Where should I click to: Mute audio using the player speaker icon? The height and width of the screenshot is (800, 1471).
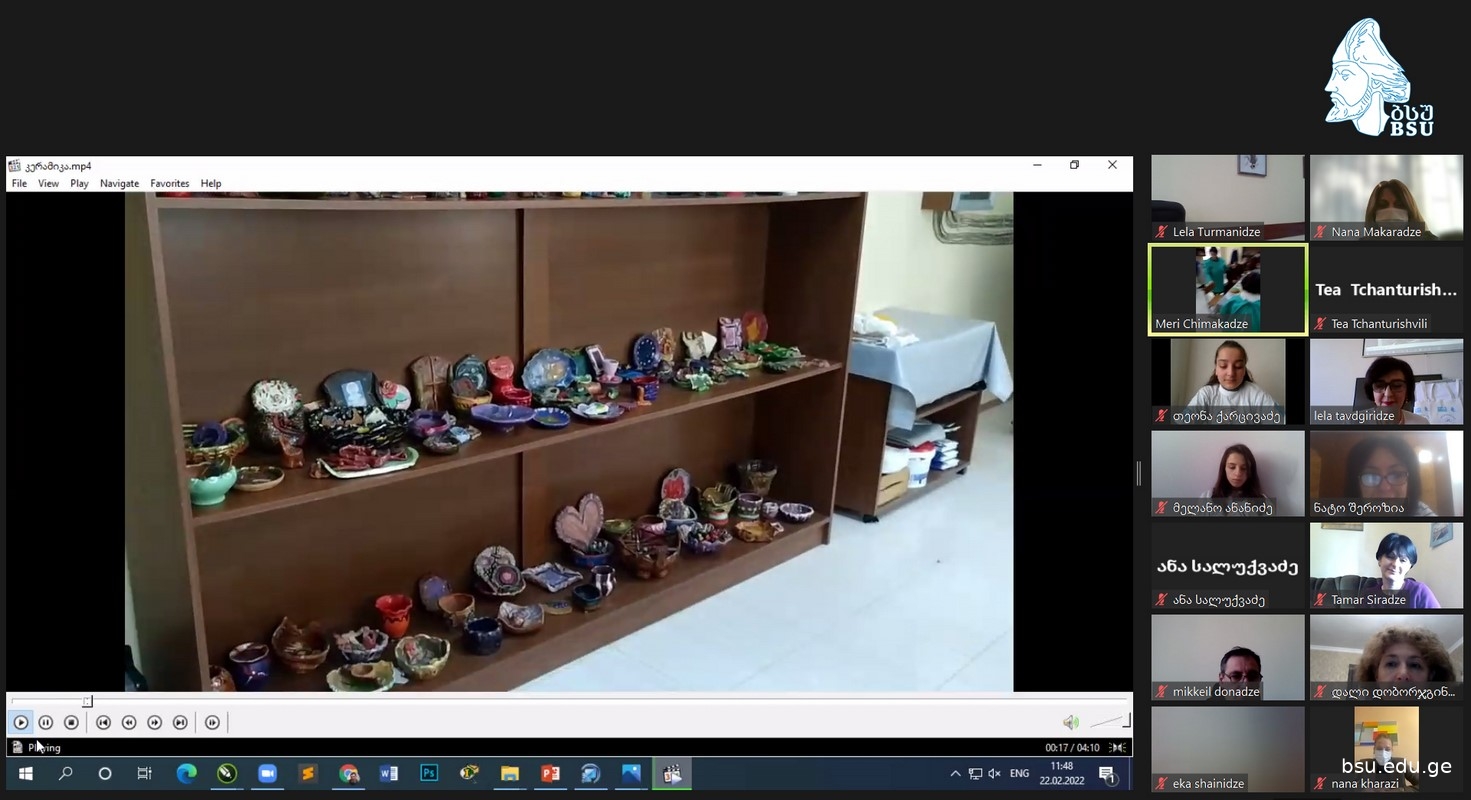point(1070,722)
